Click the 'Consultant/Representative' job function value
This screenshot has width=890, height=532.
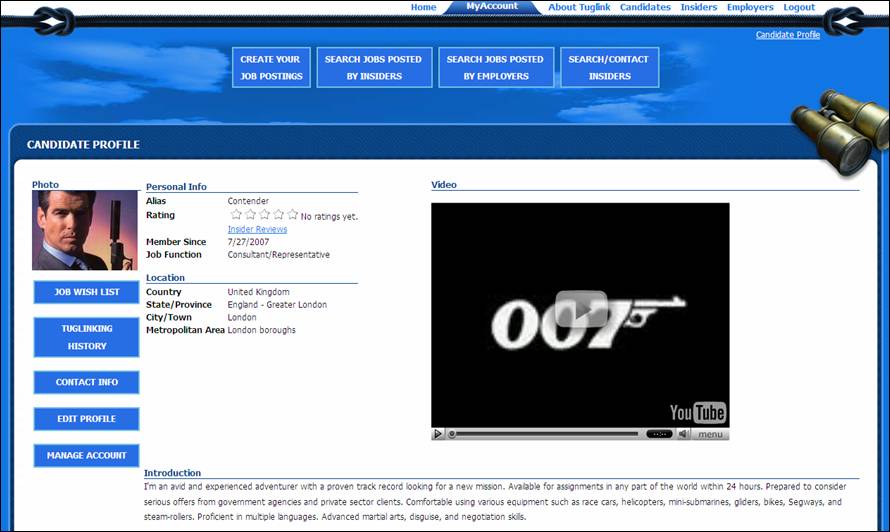coord(279,255)
